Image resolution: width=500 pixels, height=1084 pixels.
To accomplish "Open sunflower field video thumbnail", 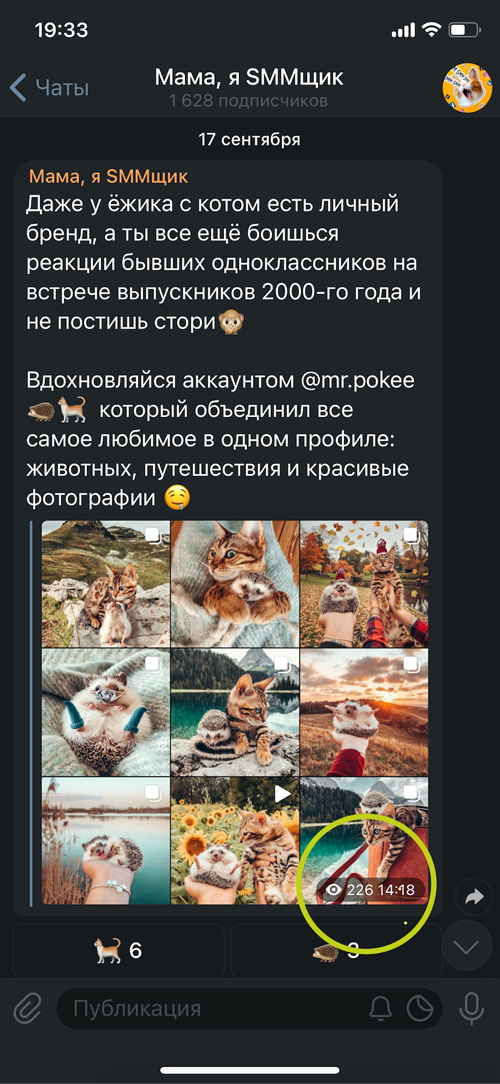I will [x=235, y=841].
